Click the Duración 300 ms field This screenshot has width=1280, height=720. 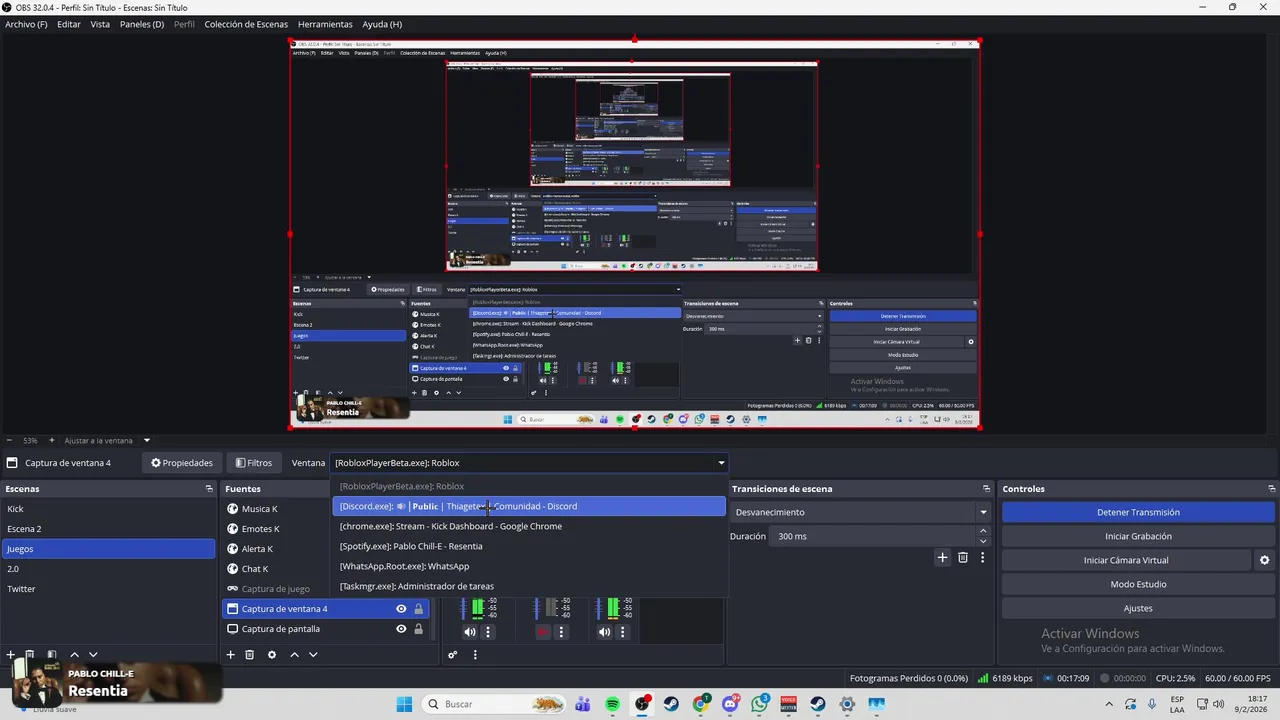pos(873,536)
